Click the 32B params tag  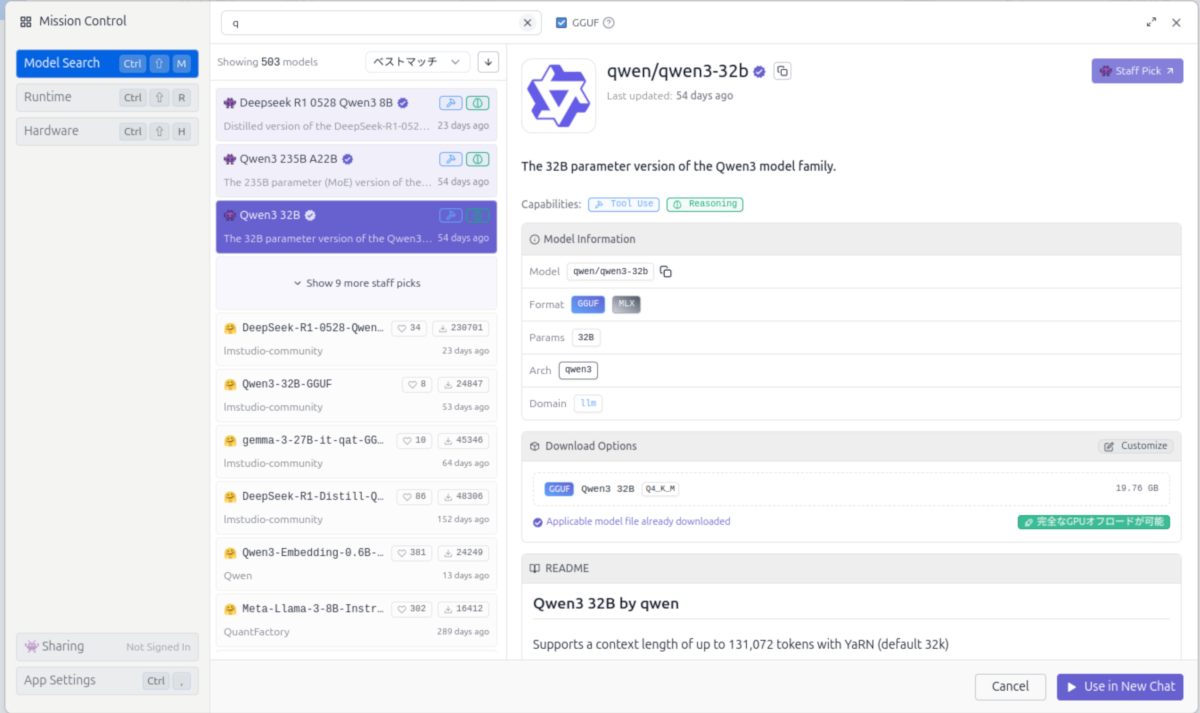pyautogui.click(x=586, y=337)
